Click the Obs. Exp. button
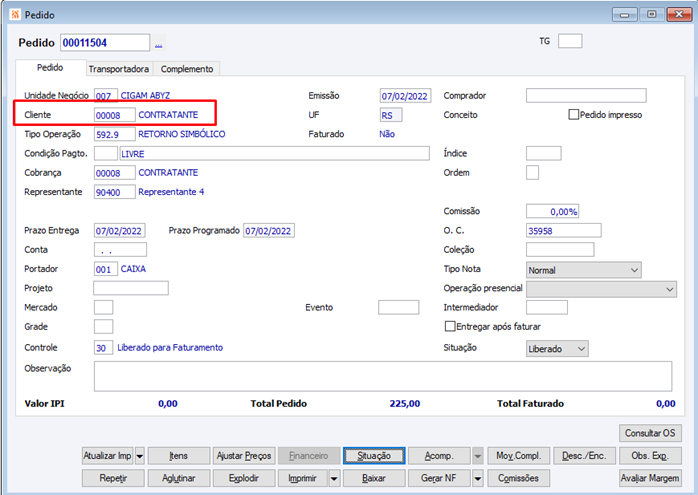This screenshot has height=495, width=698. pyautogui.click(x=650, y=456)
